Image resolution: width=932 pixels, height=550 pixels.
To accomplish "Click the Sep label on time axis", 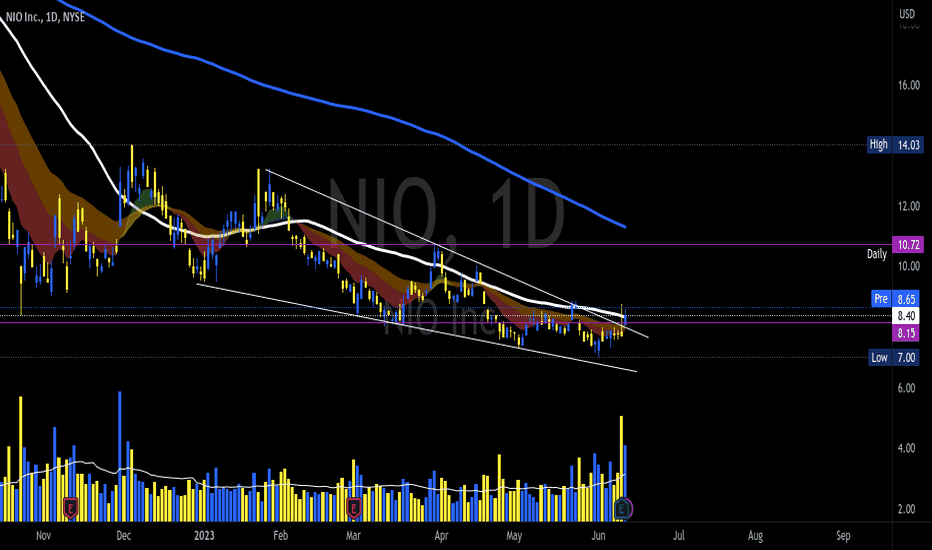I will [x=843, y=536].
